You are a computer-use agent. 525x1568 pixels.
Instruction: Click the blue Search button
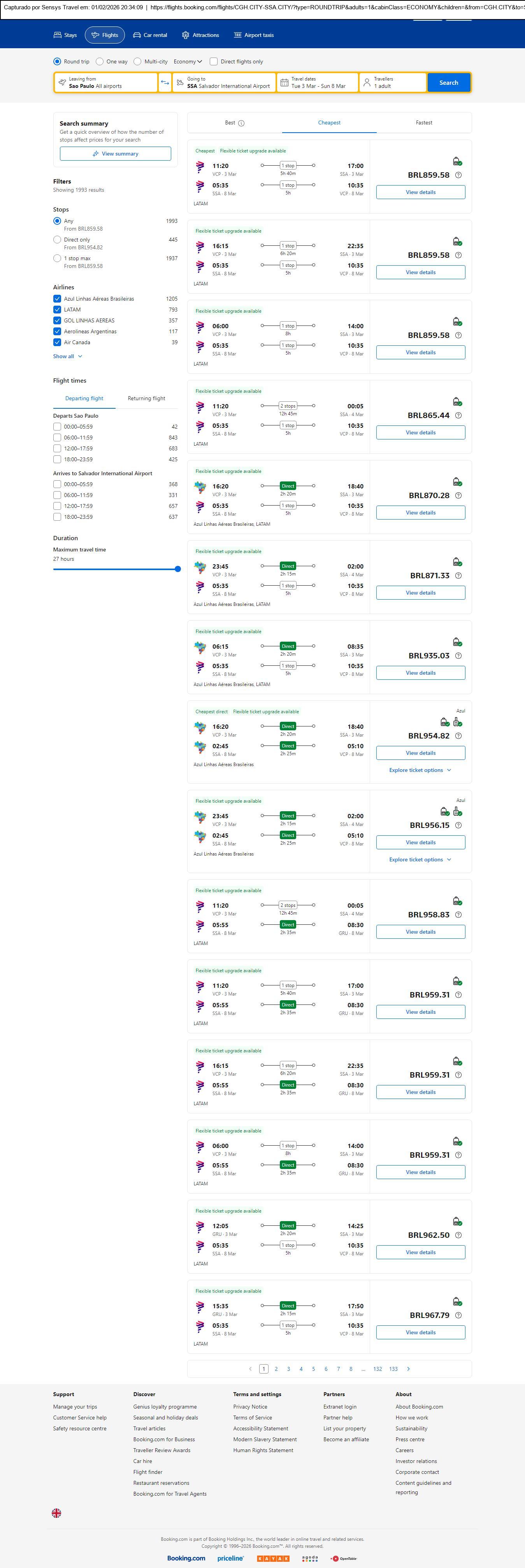pyautogui.click(x=448, y=83)
